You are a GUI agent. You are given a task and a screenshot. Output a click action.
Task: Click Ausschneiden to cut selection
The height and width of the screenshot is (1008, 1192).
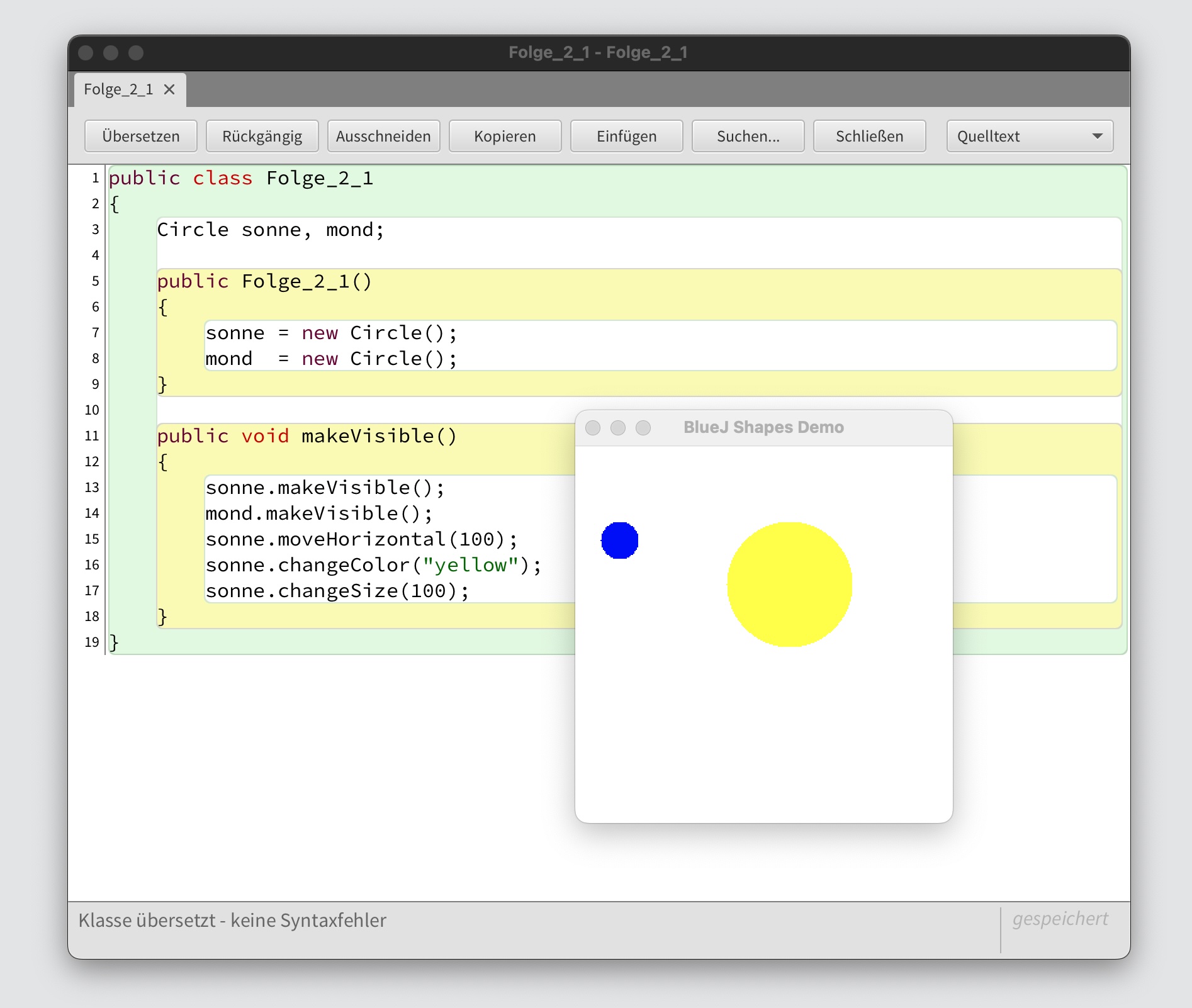click(383, 137)
